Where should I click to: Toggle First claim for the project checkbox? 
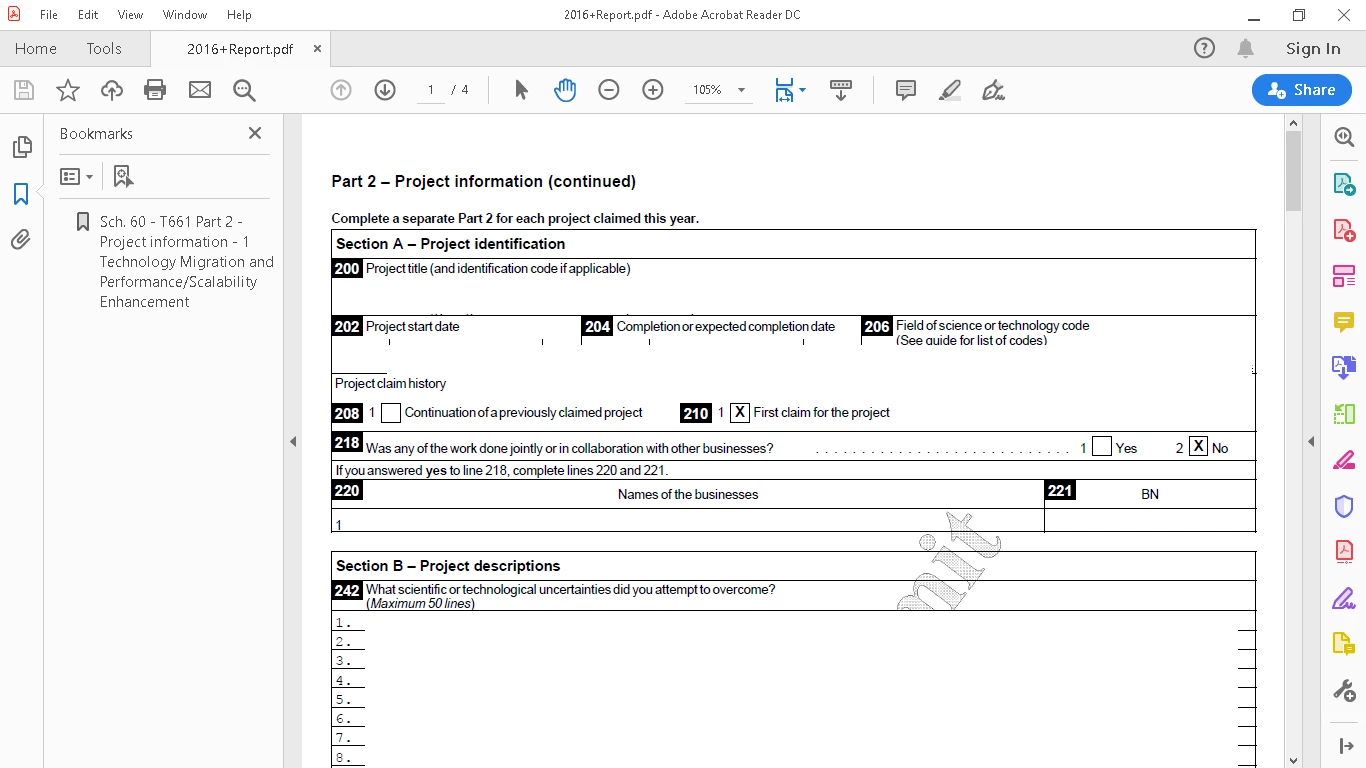tap(740, 412)
